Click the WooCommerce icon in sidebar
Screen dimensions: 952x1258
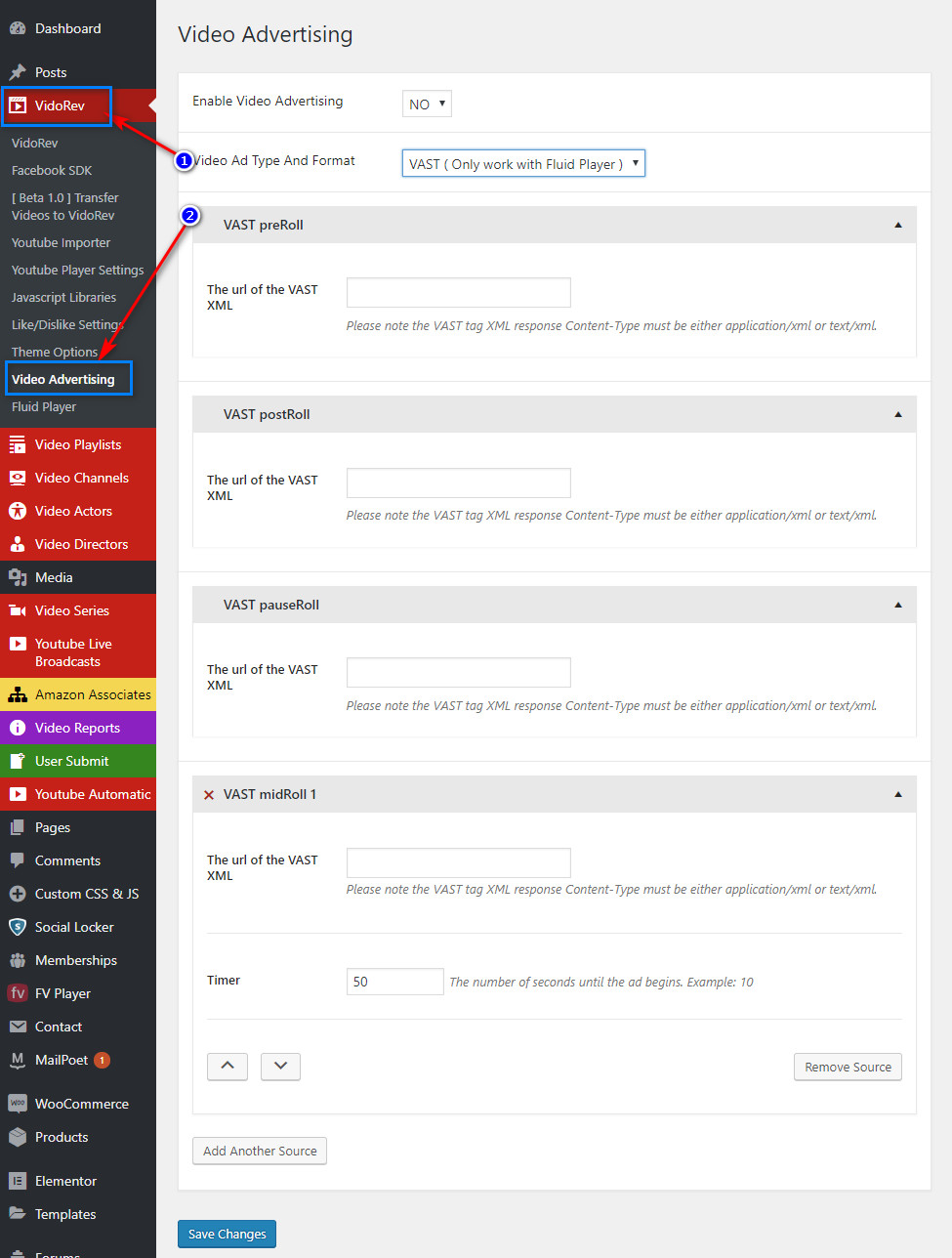18,1104
